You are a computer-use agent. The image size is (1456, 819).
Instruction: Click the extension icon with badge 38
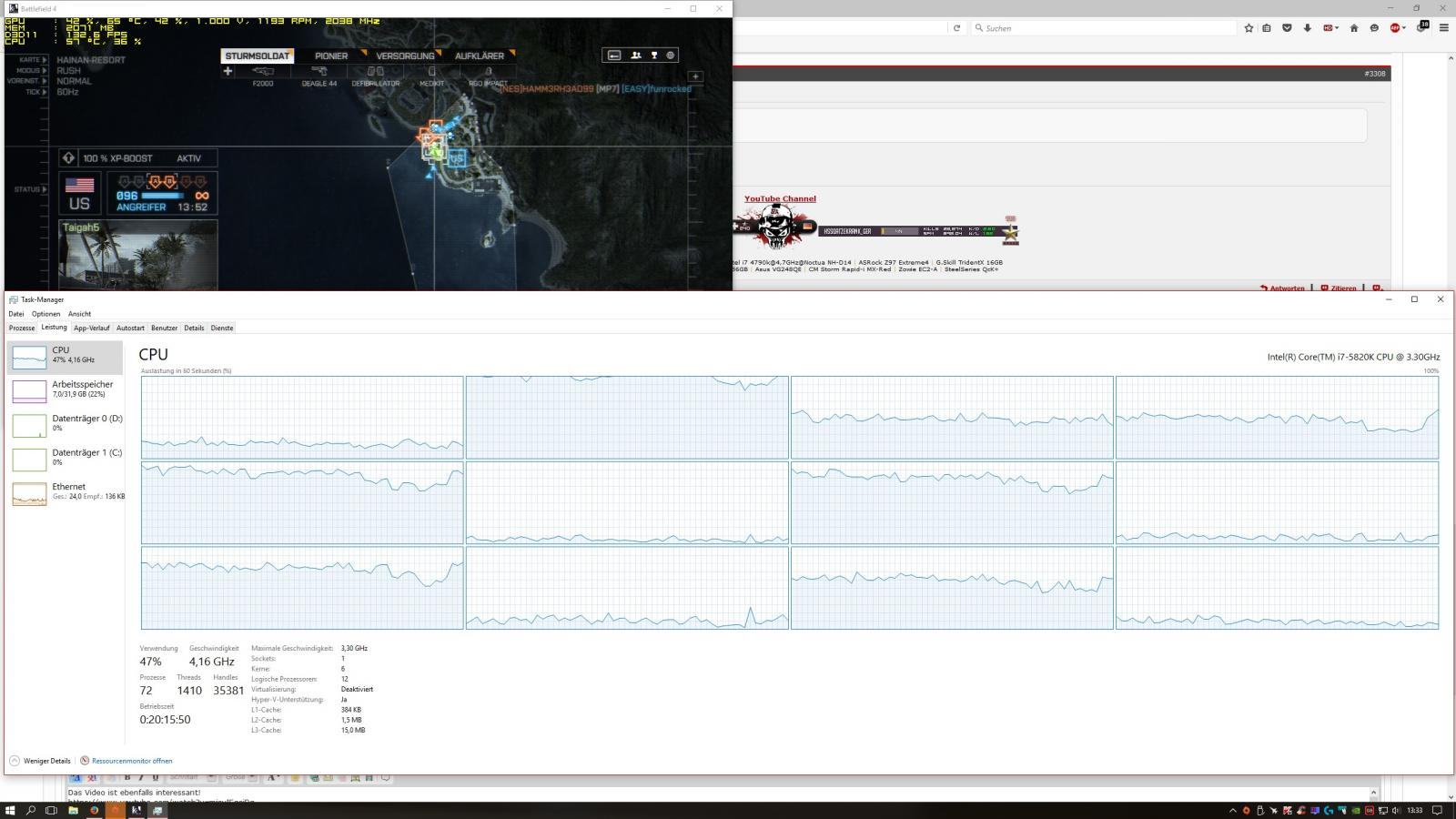click(1422, 27)
